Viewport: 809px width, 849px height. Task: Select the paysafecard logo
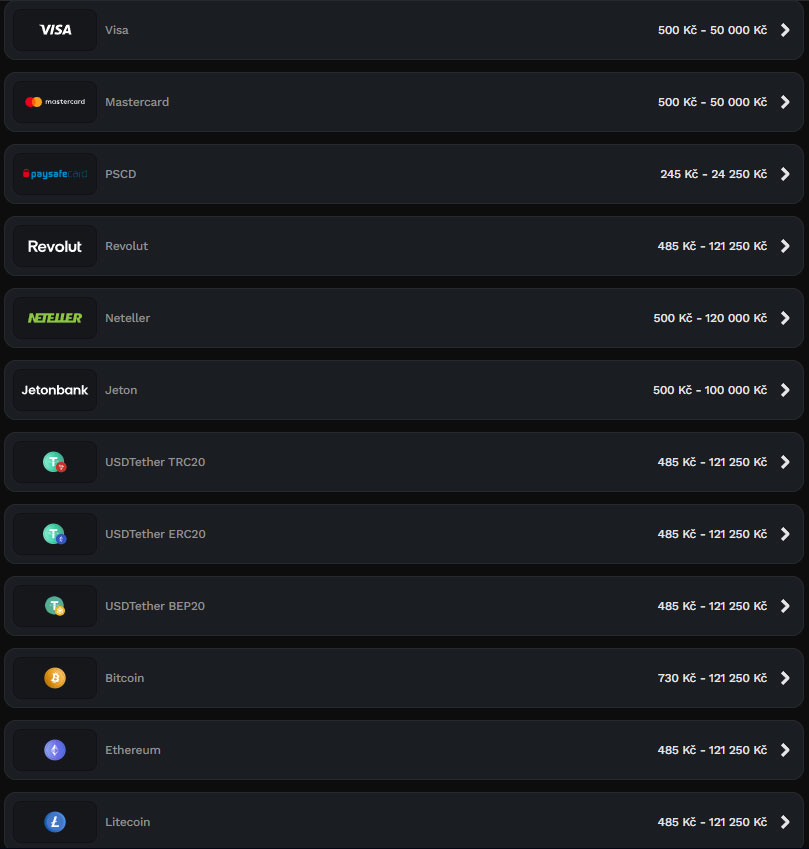(55, 174)
